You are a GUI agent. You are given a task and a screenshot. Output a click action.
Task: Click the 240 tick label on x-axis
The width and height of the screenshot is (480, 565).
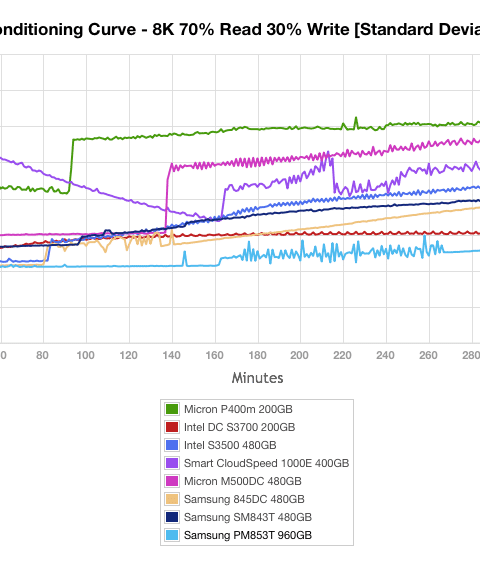pyautogui.click(x=385, y=355)
